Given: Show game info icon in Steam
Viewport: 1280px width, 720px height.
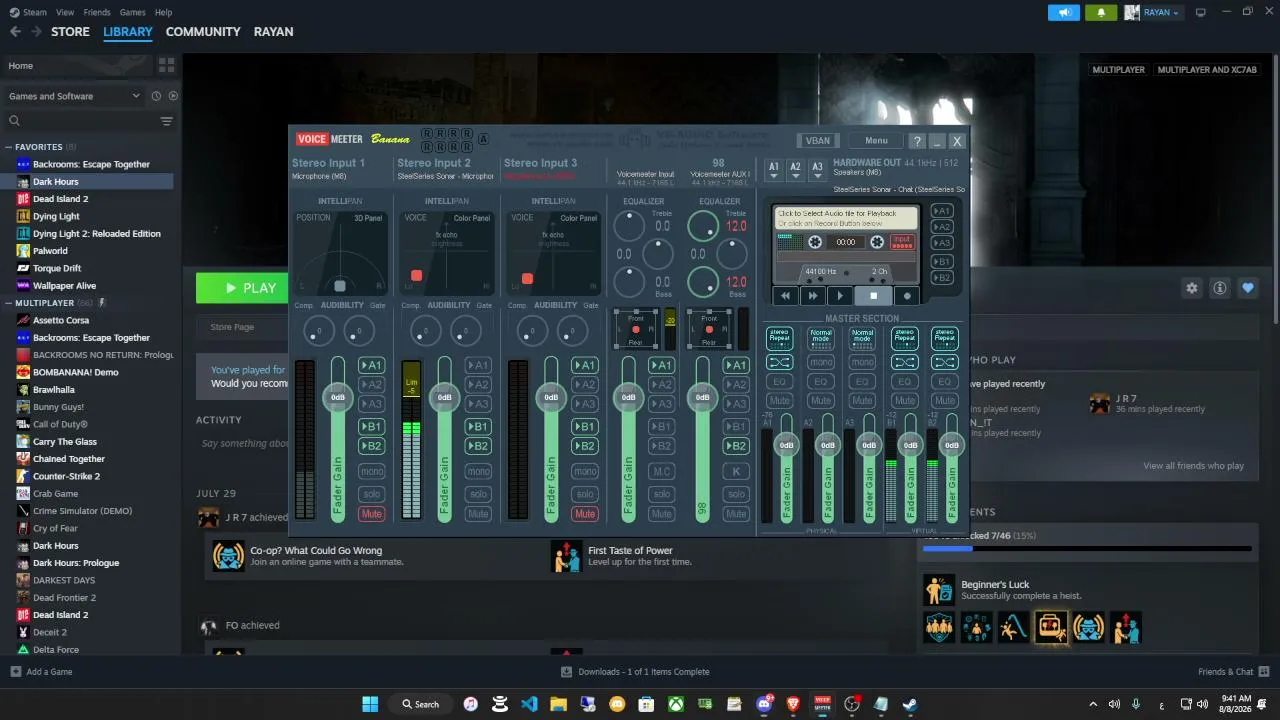Looking at the screenshot, I should (1220, 288).
